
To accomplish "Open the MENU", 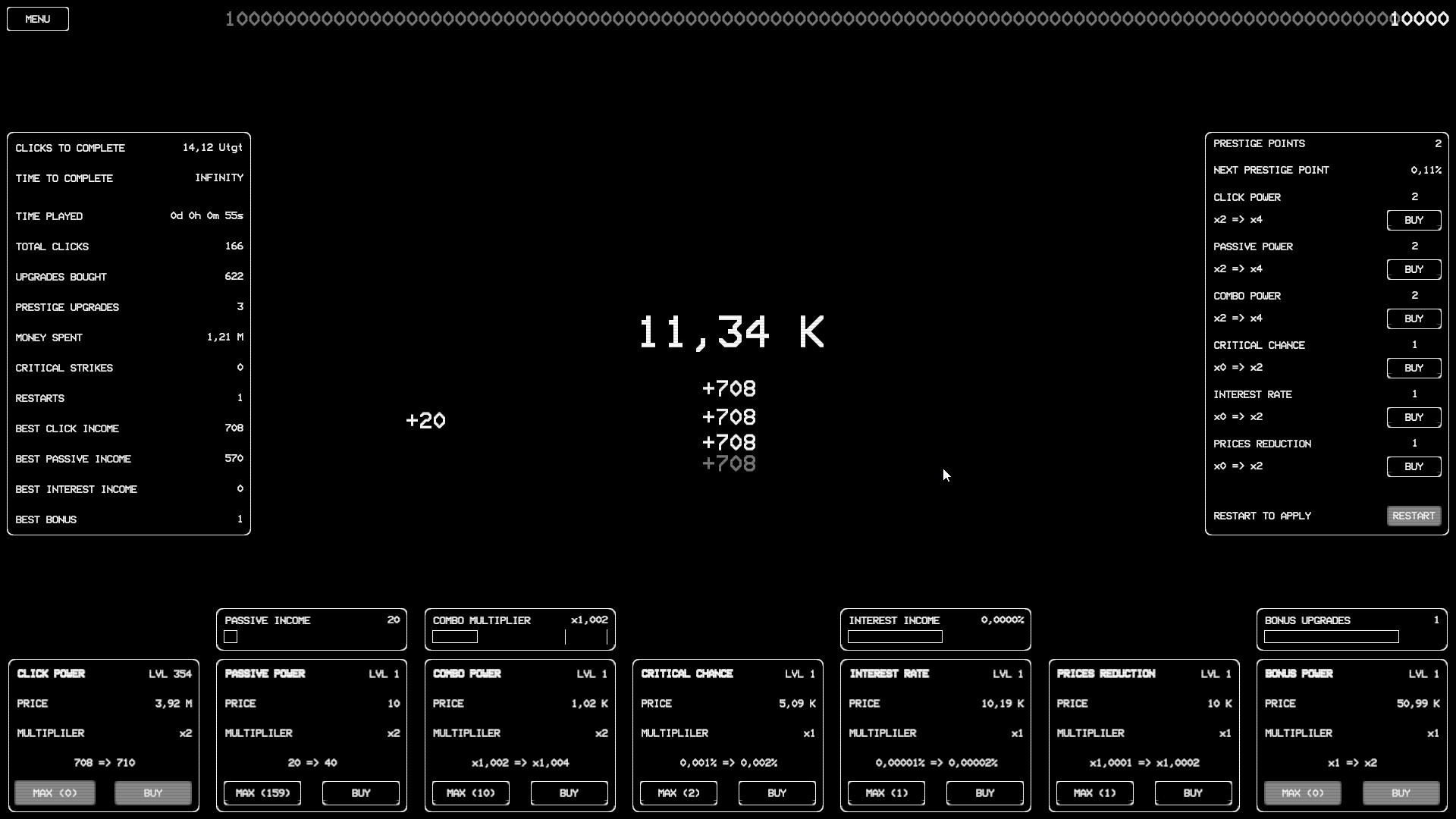I will 37,19.
